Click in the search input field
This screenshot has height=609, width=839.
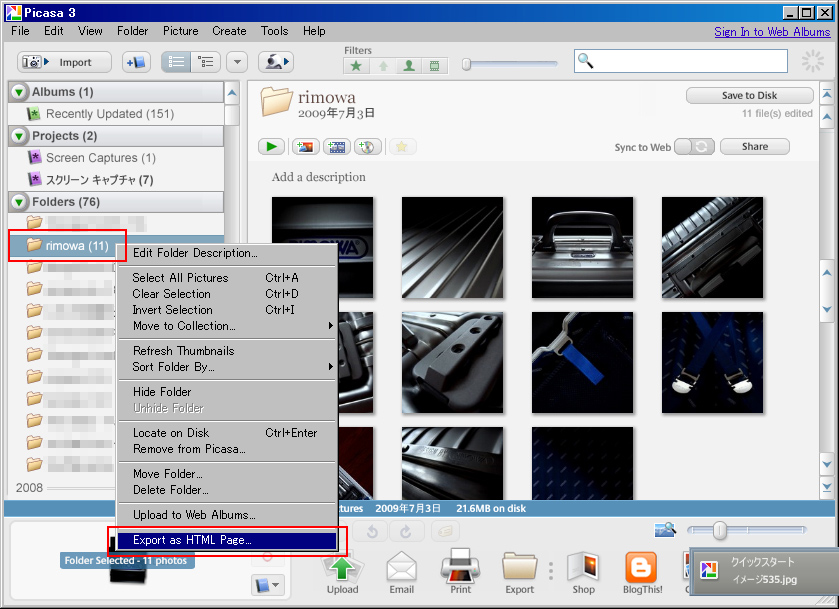pyautogui.click(x=688, y=62)
